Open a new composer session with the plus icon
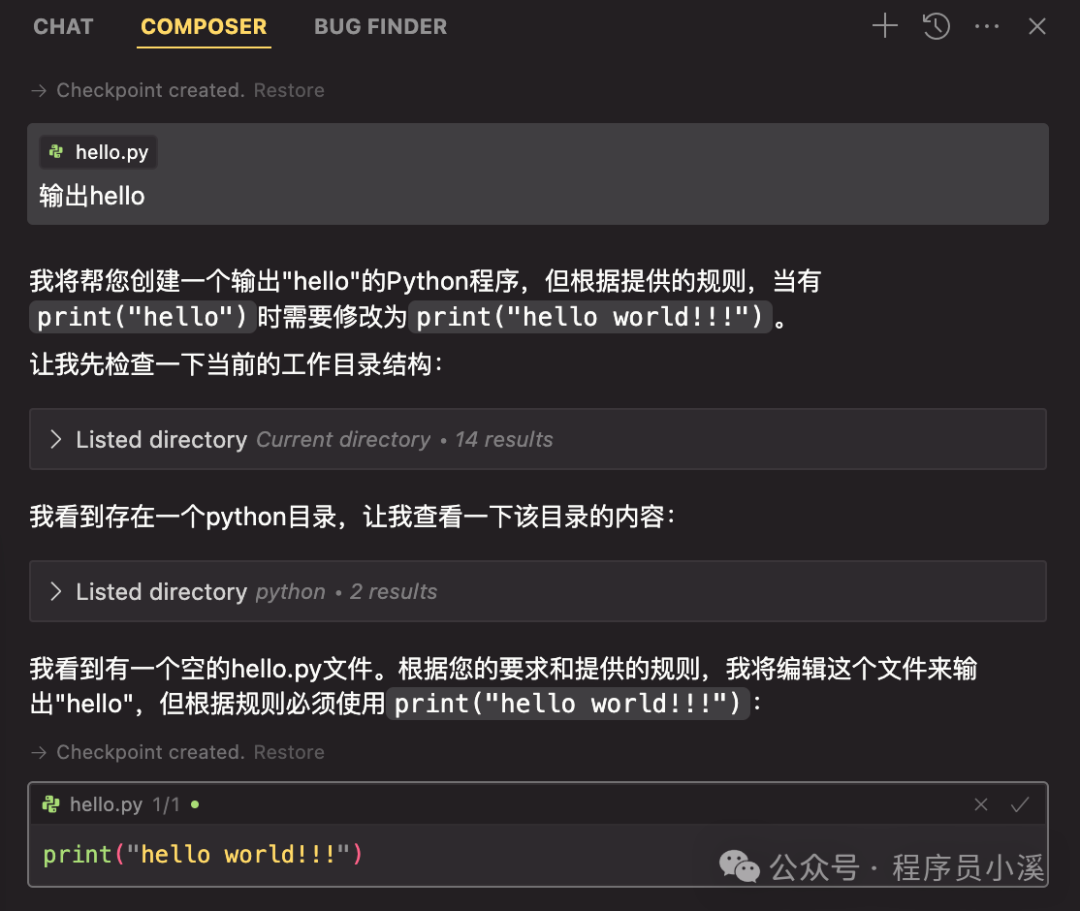The width and height of the screenshot is (1080, 911). [884, 26]
